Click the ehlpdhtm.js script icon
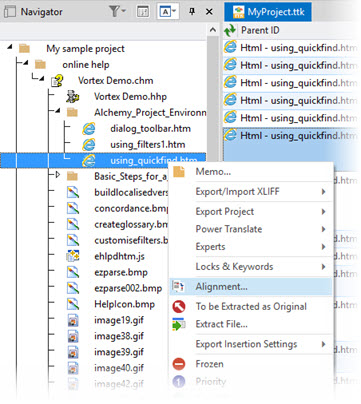The width and height of the screenshot is (361, 404). [73, 256]
